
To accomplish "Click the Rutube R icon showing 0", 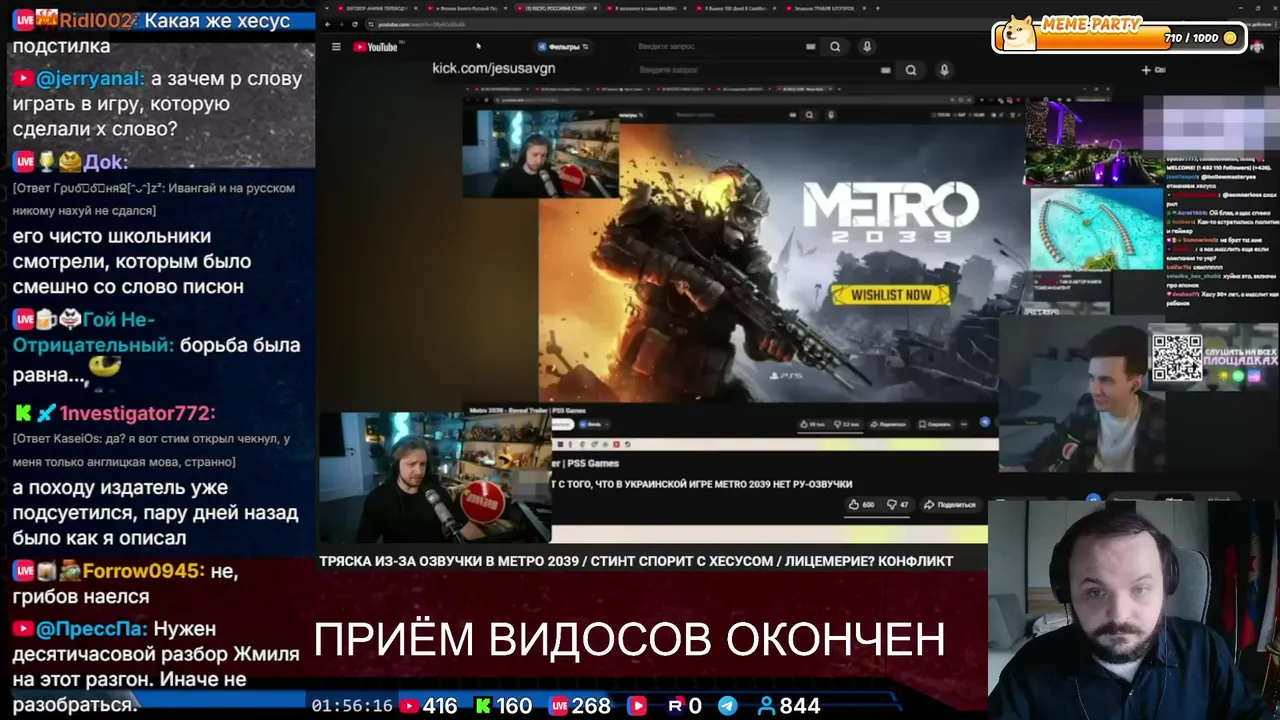I will pos(675,706).
